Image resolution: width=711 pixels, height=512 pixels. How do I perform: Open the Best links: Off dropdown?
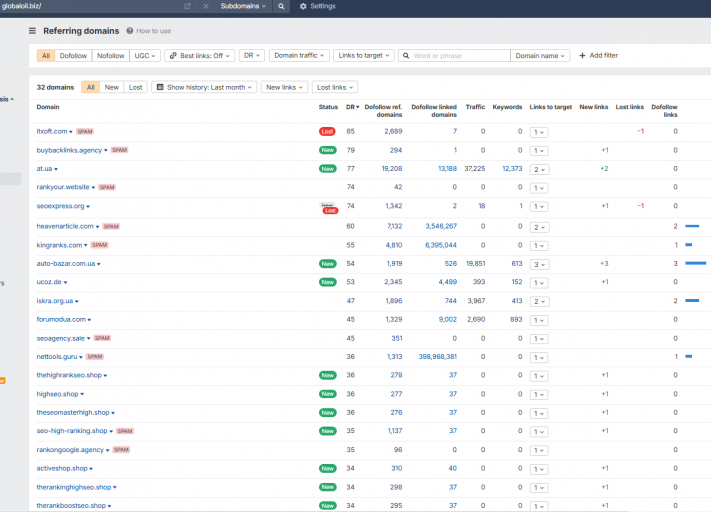[x=200, y=55]
